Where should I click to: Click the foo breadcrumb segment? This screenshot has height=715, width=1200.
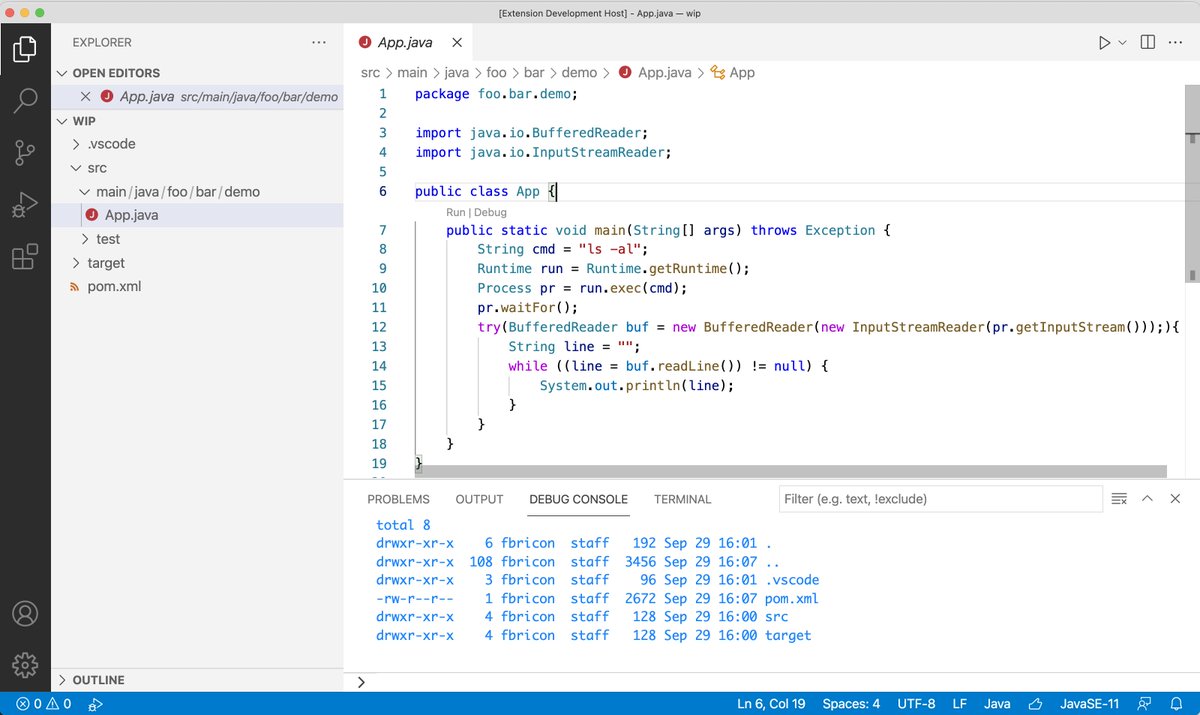point(497,73)
